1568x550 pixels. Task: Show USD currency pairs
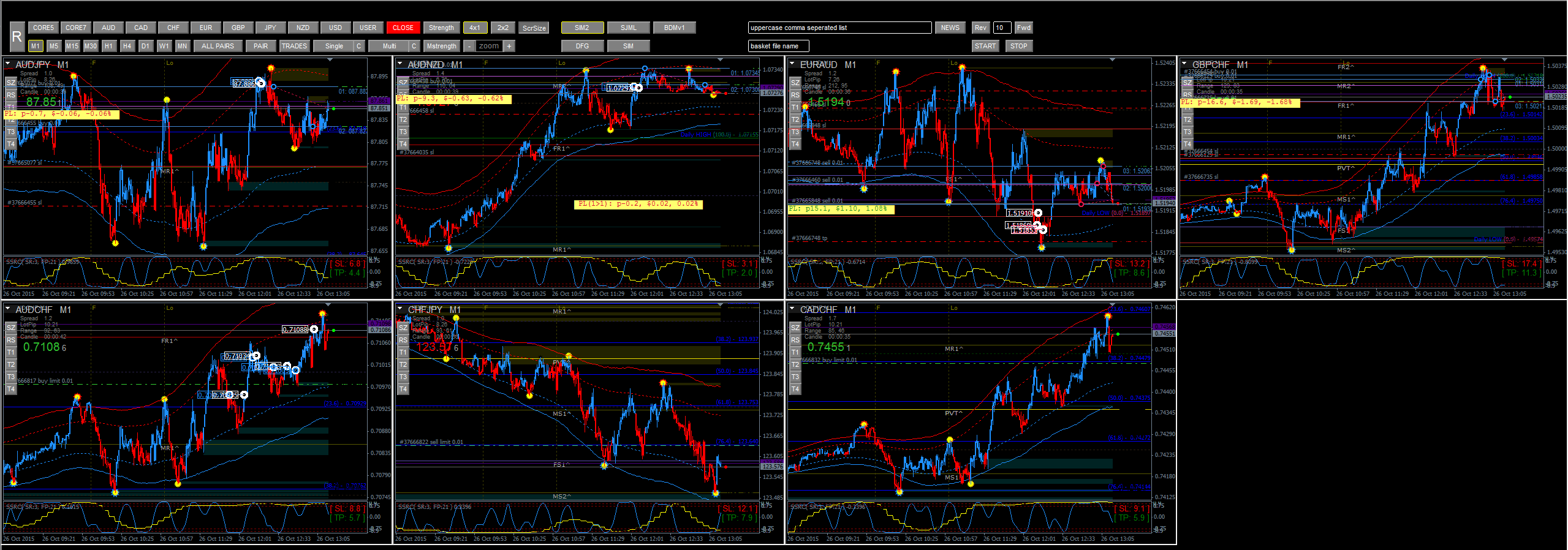tap(335, 28)
